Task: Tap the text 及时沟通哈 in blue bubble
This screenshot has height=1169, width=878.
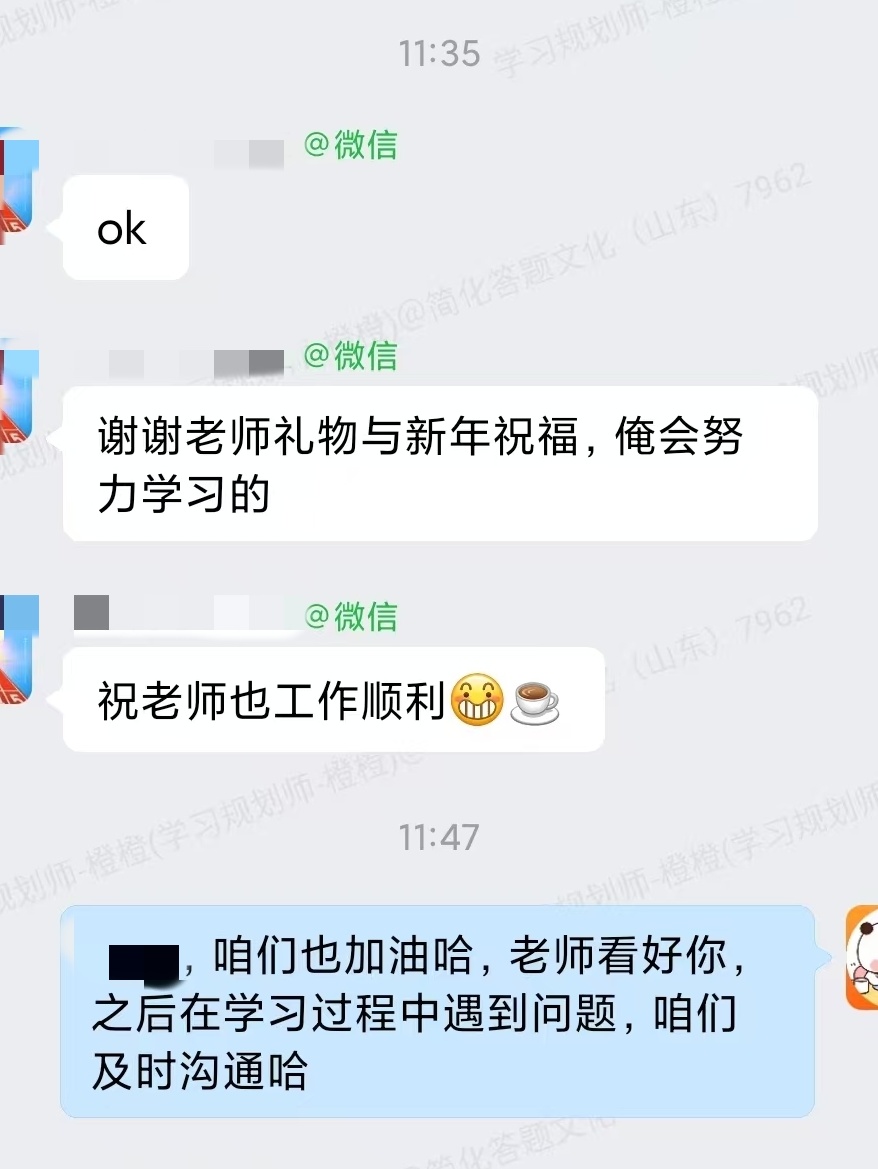Action: 200,1072
